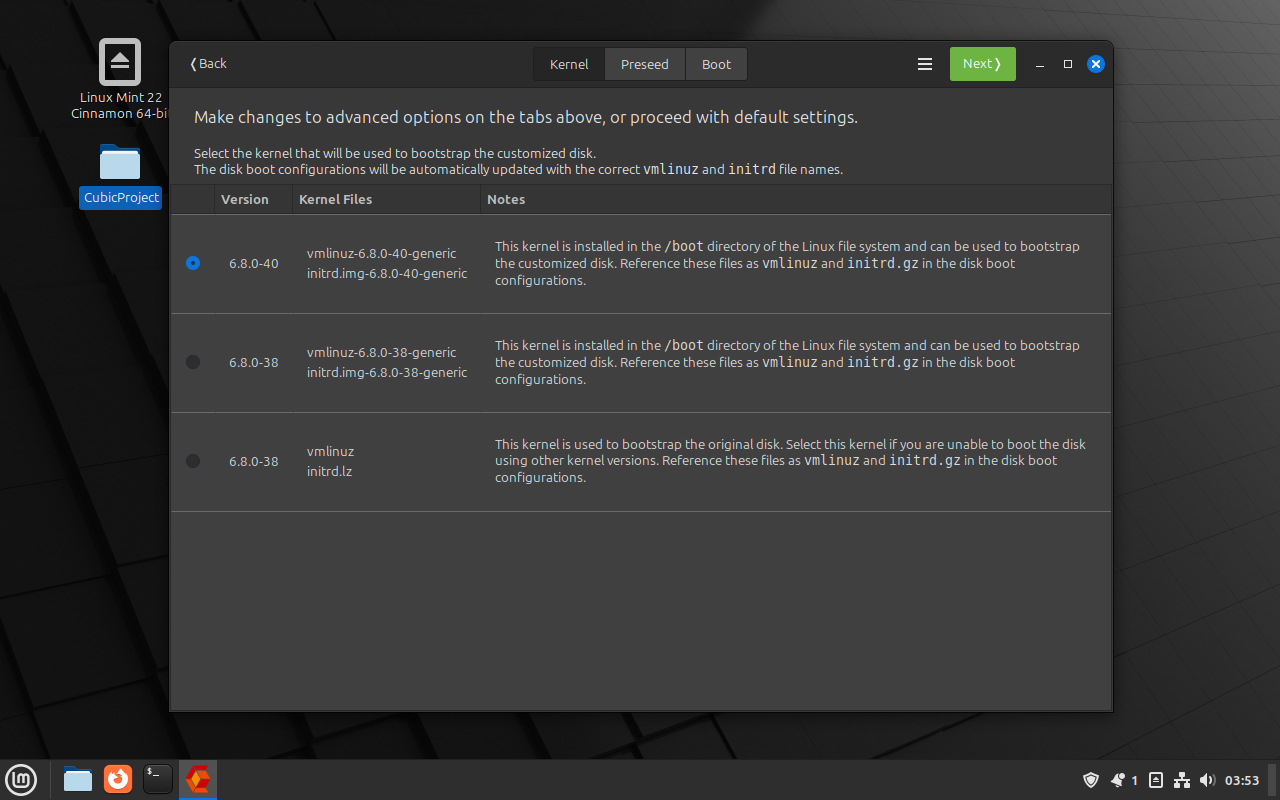
Task: Choose the original vmlinuz kernel radio button
Action: pos(193,461)
